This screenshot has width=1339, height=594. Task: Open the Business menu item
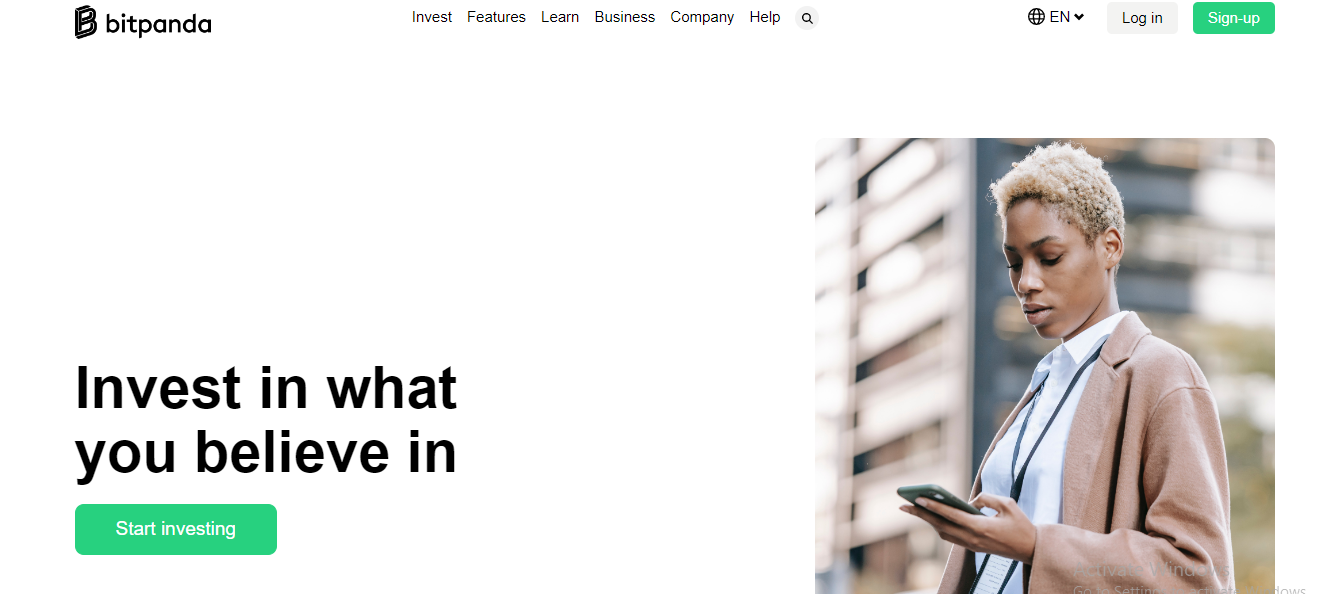625,17
